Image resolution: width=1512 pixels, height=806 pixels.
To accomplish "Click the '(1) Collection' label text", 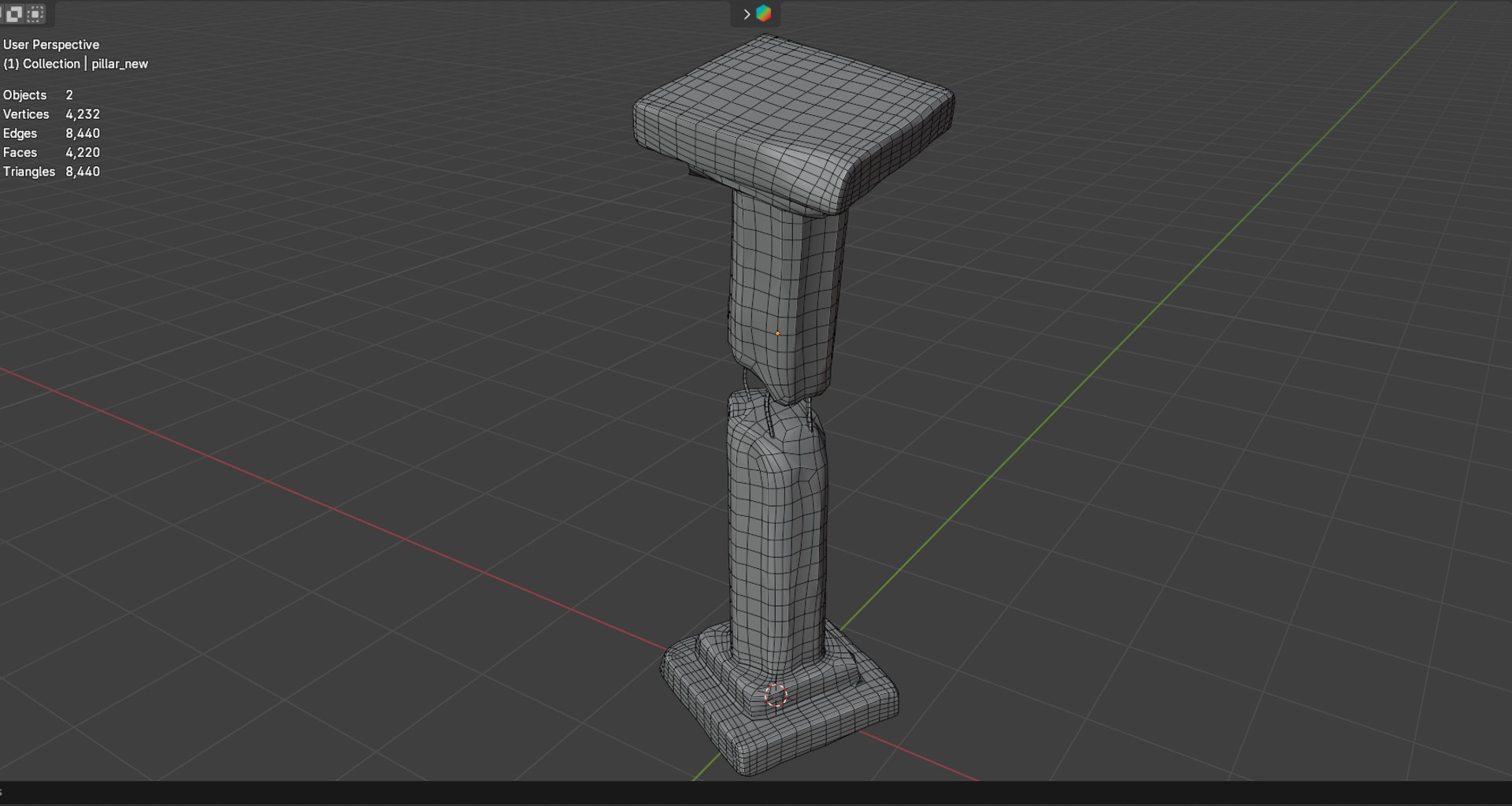I will coord(42,64).
